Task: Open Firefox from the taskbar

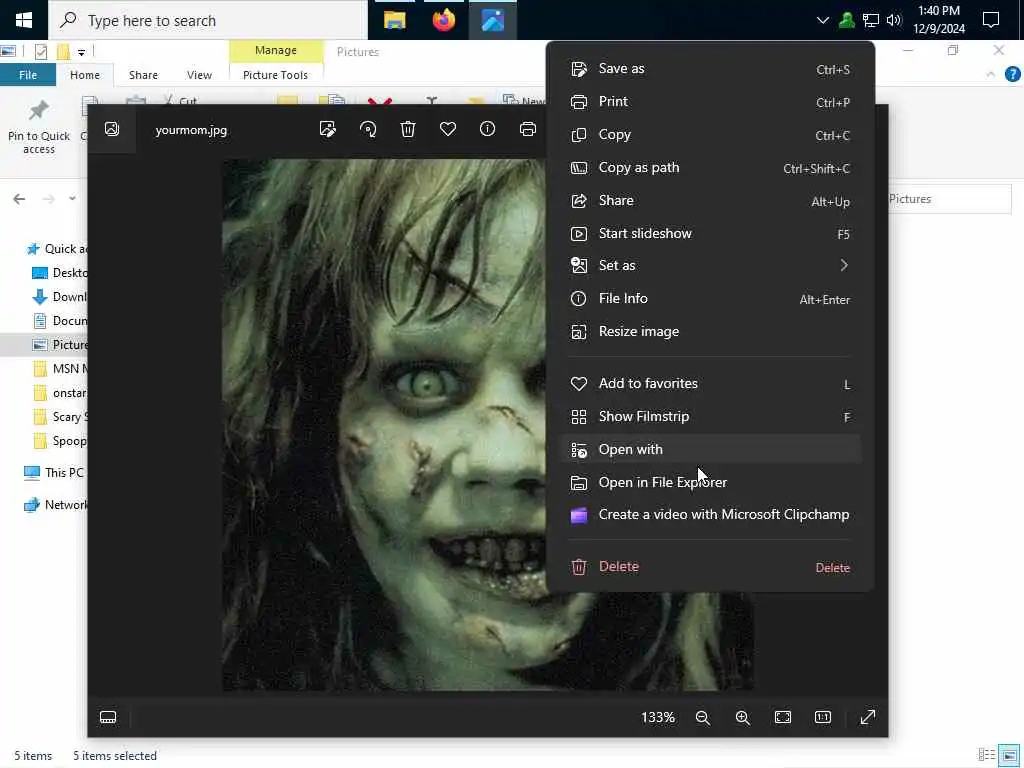Action: [x=444, y=20]
